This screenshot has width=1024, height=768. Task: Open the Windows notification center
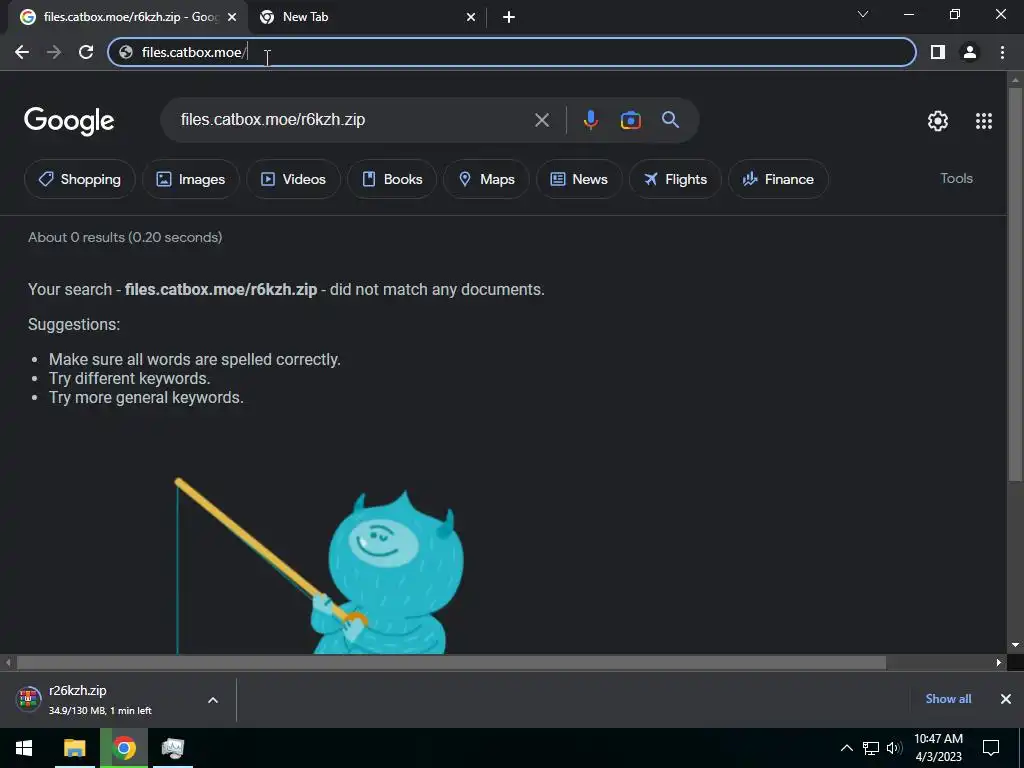[x=991, y=748]
